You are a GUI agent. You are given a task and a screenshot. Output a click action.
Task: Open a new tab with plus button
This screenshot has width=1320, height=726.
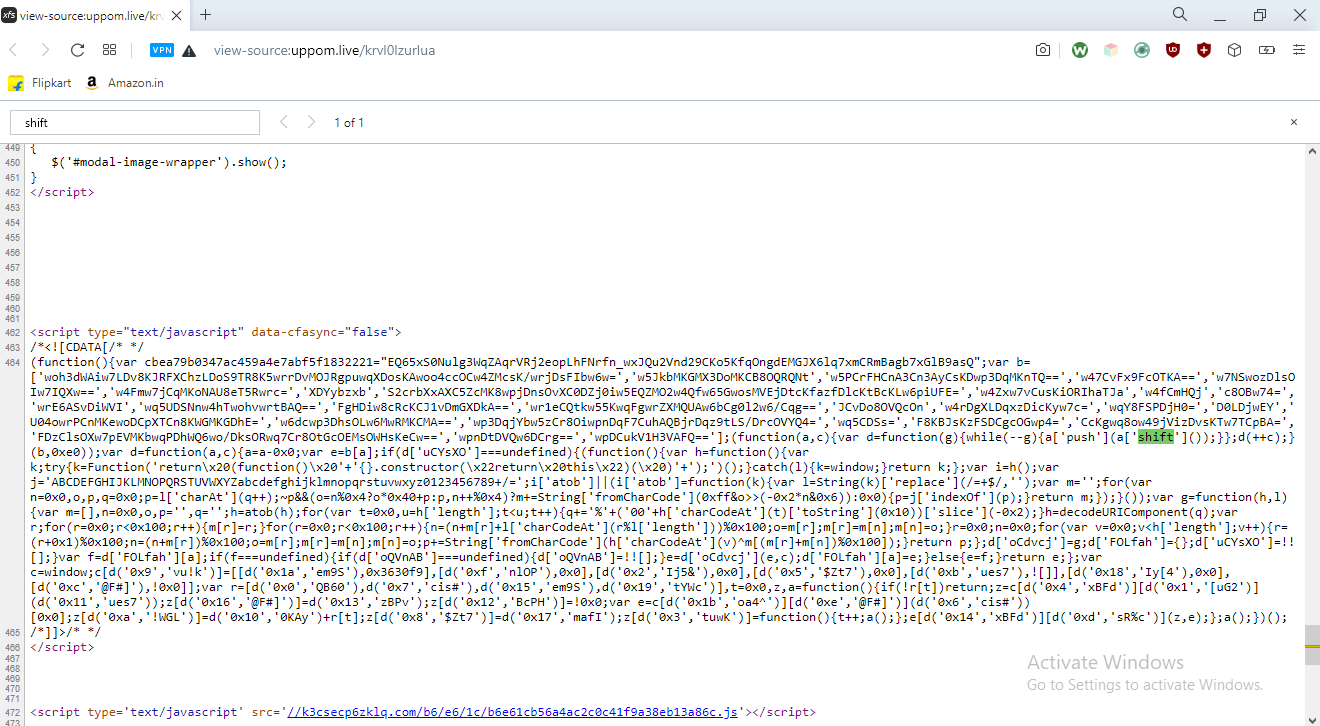206,14
